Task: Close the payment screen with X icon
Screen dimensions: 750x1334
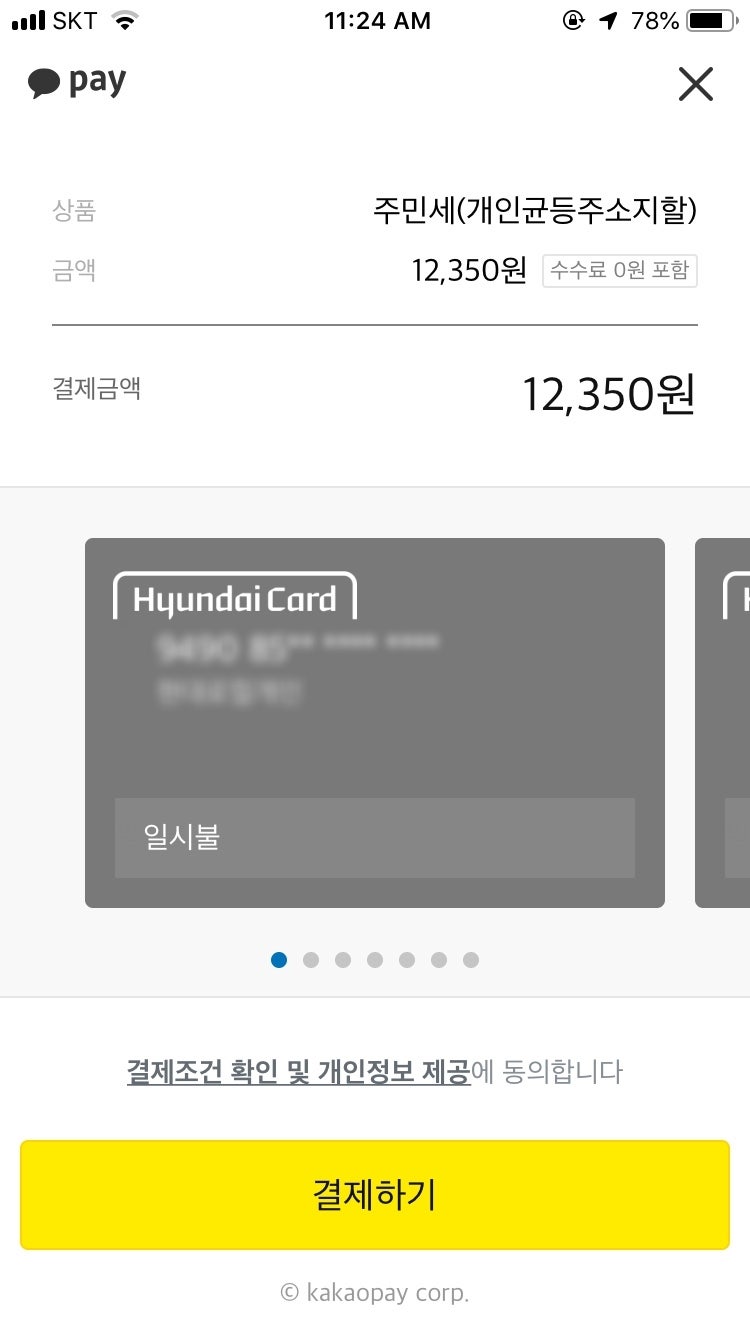Action: 695,84
